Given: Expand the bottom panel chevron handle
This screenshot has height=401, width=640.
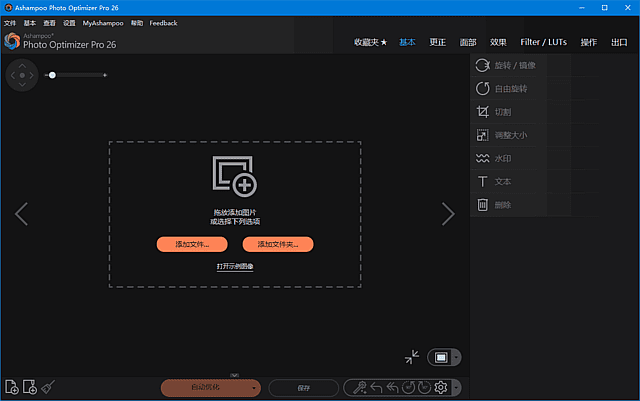Looking at the screenshot, I should pyautogui.click(x=233, y=374).
